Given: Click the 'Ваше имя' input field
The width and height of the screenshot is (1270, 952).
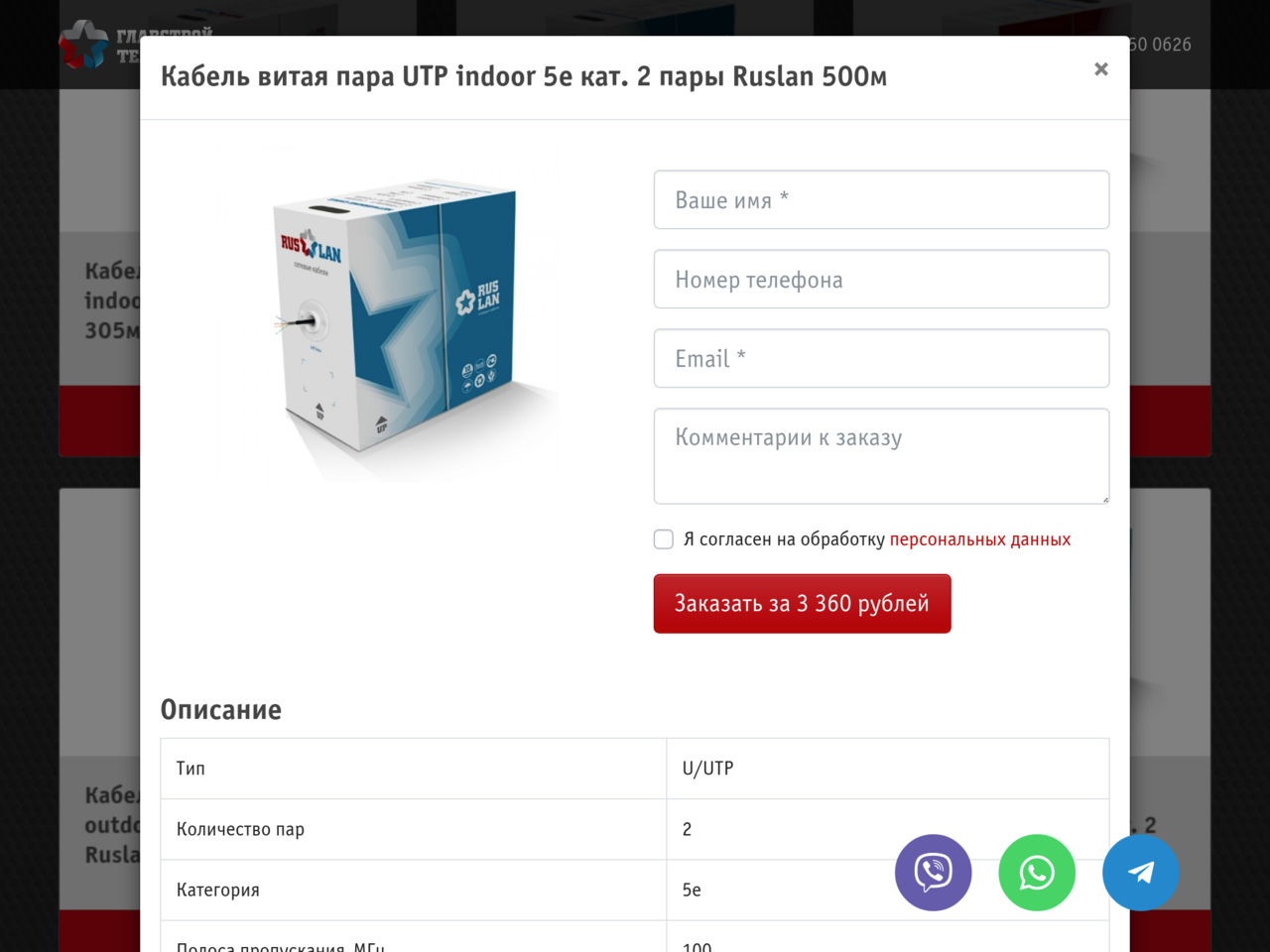Looking at the screenshot, I should 881,199.
